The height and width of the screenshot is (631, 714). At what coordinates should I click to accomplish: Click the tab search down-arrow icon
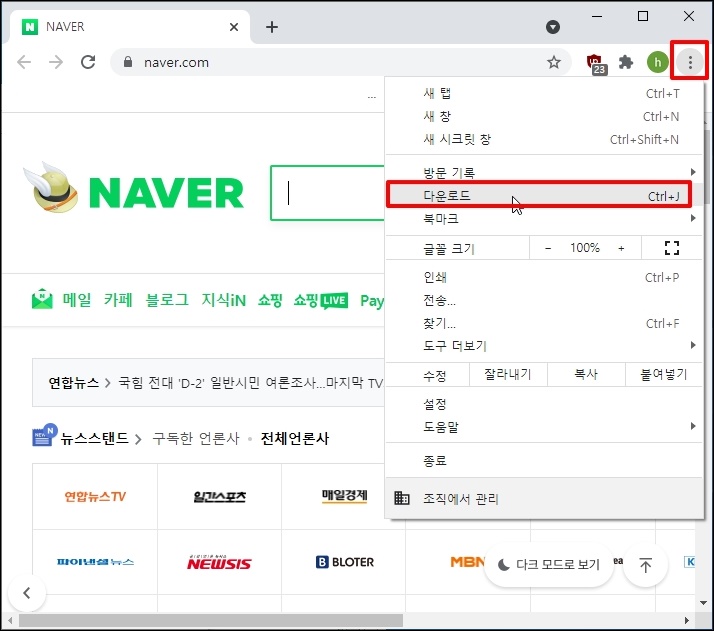tap(553, 27)
